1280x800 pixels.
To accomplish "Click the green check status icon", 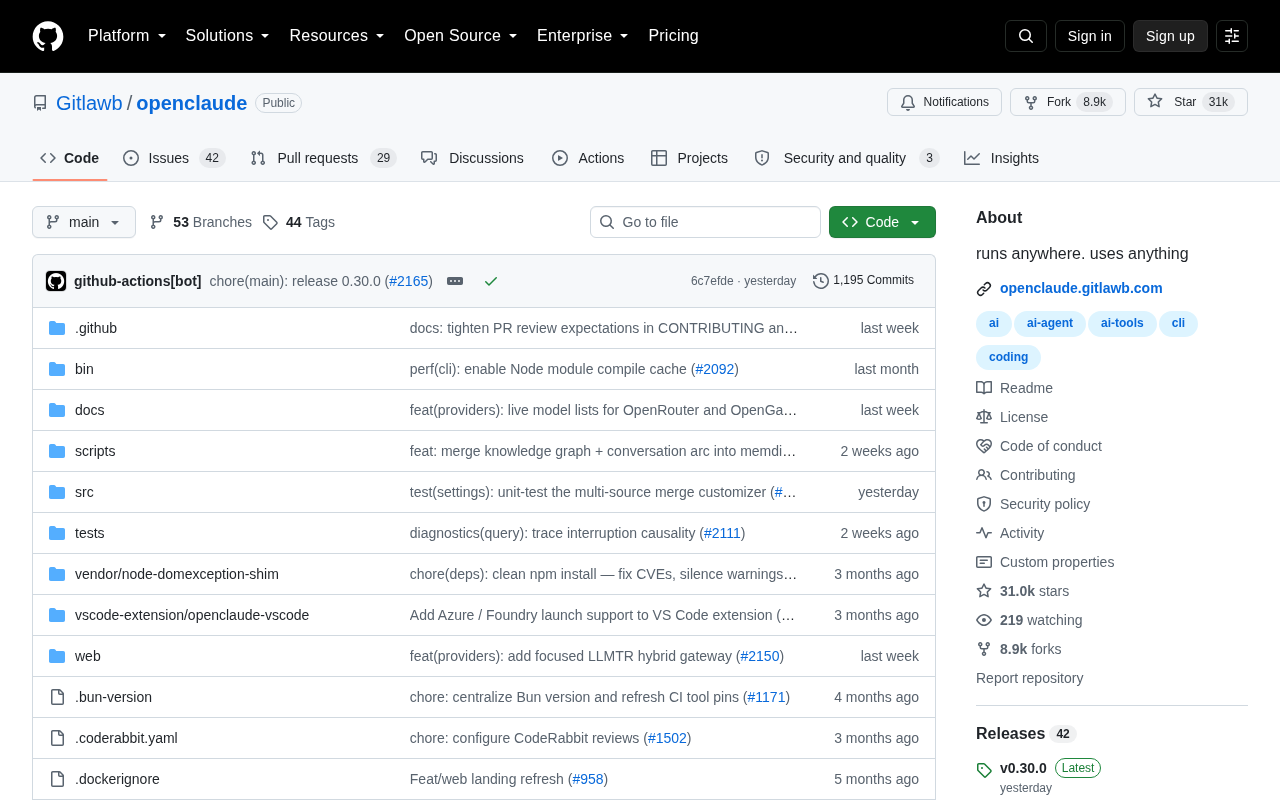I will pos(491,281).
